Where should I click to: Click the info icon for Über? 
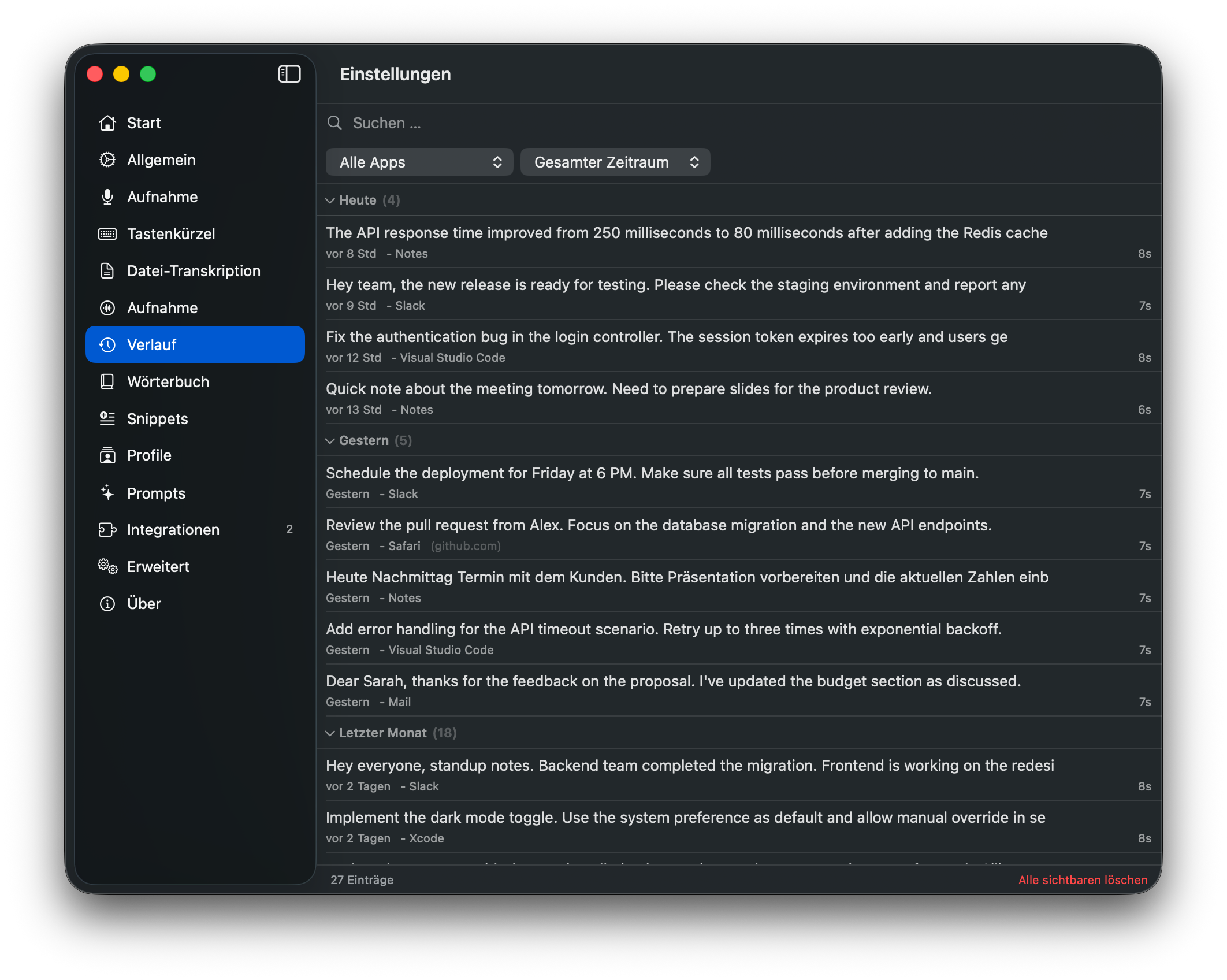tap(107, 604)
